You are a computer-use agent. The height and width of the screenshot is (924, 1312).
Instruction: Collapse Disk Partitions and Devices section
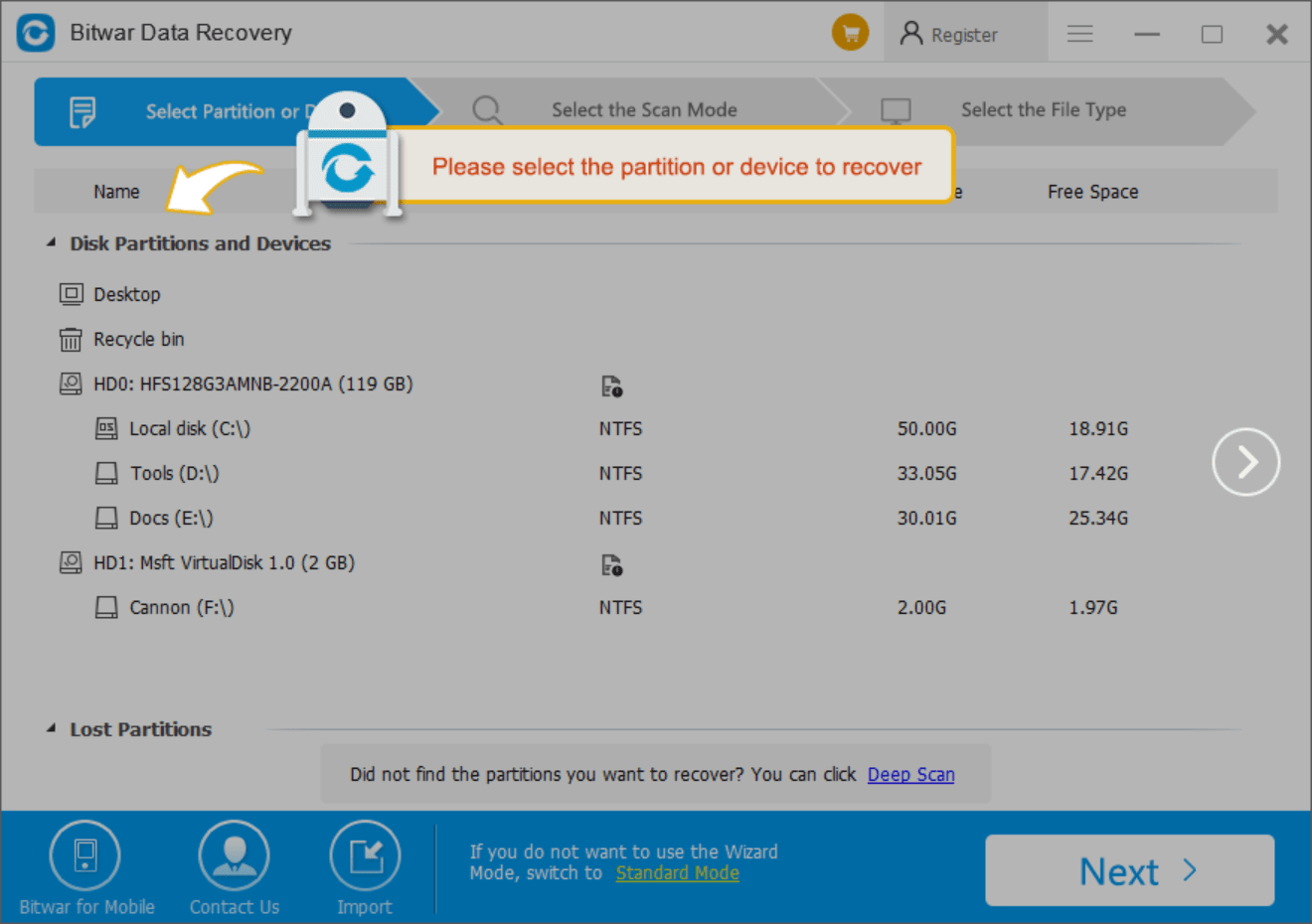coord(51,243)
